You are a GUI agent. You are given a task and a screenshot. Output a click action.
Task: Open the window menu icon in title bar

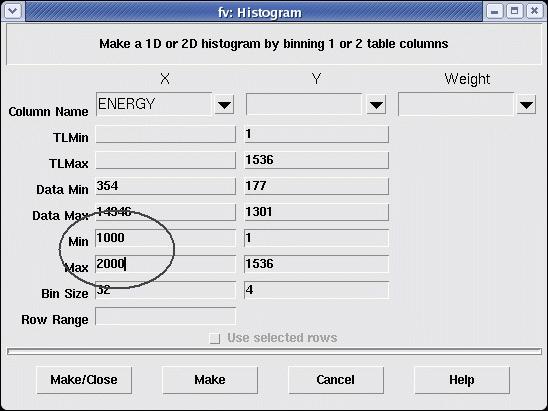pyautogui.click(x=13, y=12)
